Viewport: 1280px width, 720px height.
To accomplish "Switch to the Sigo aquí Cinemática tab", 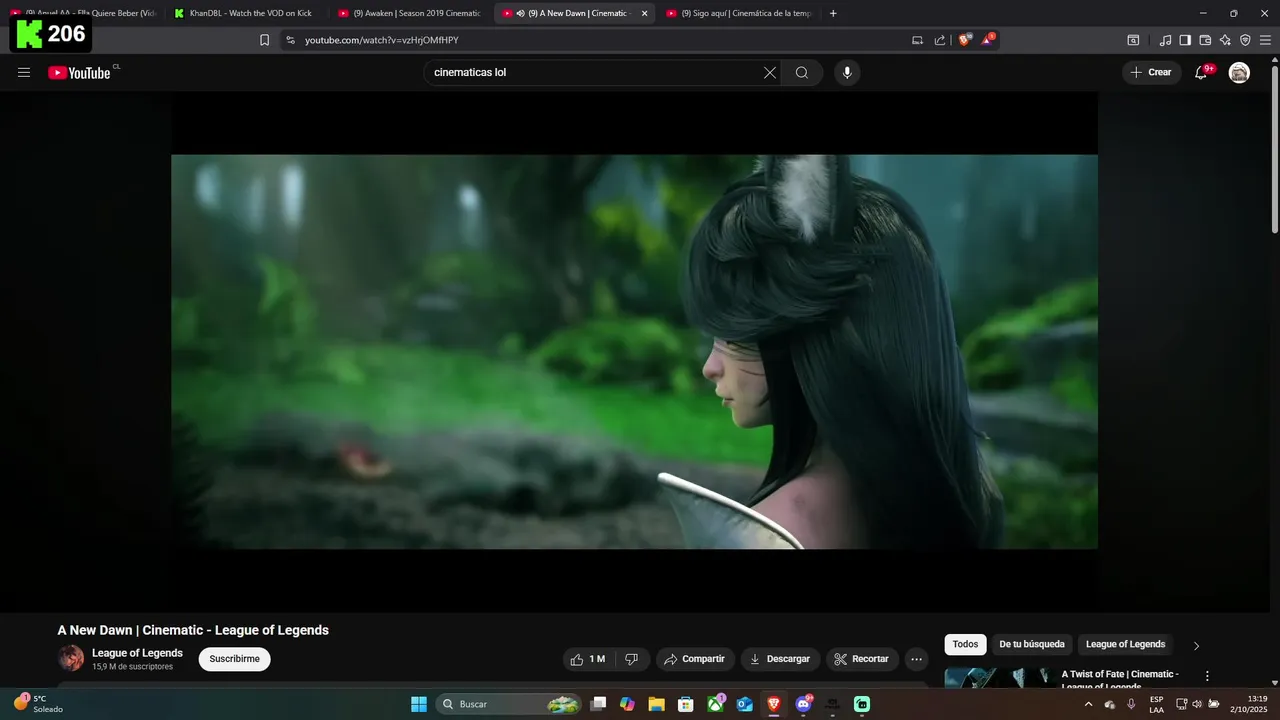I will coord(739,13).
